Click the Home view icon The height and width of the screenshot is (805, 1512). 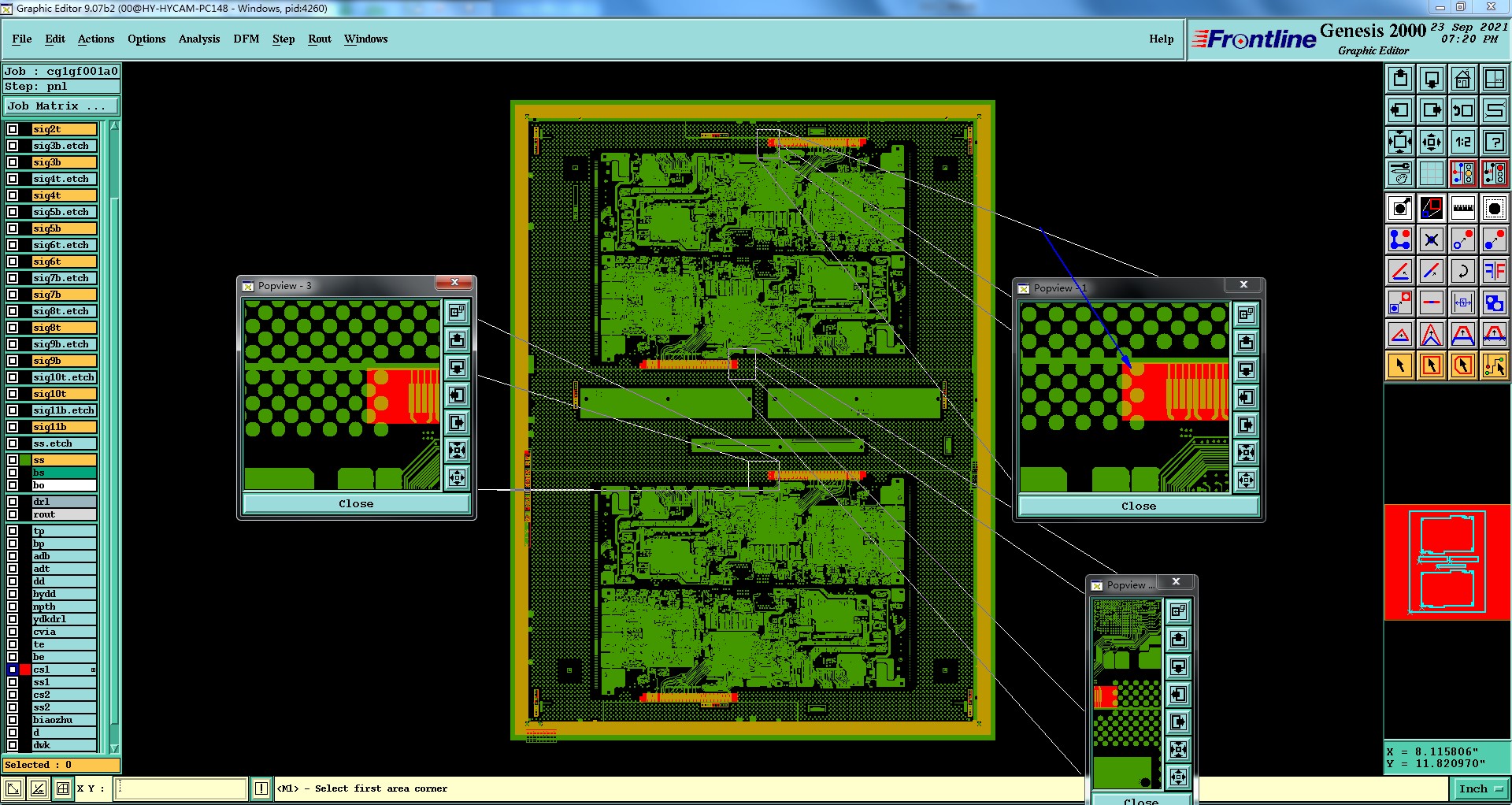point(1463,79)
